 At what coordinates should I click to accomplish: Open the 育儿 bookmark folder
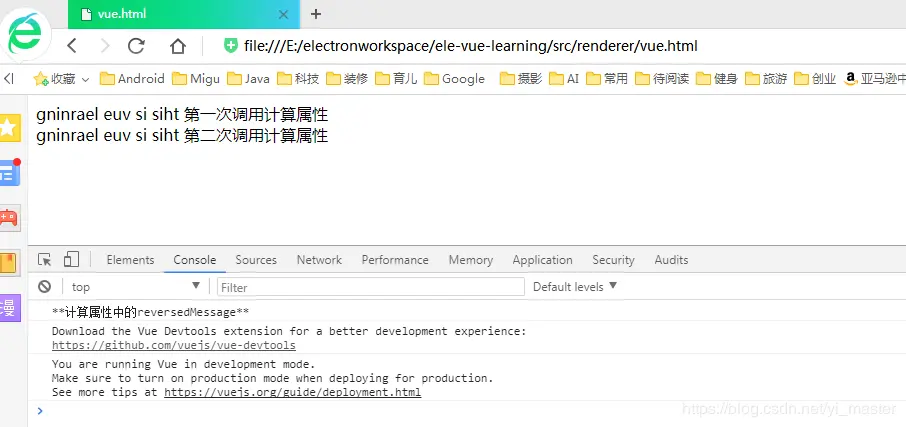click(396, 79)
